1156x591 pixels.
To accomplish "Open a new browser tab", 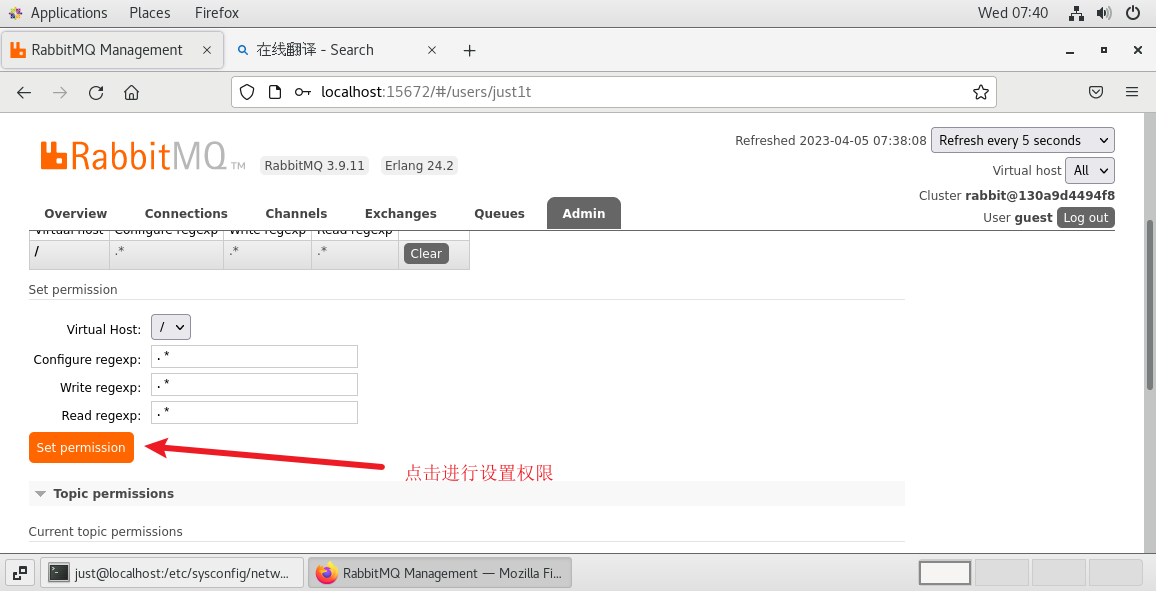I will (470, 50).
